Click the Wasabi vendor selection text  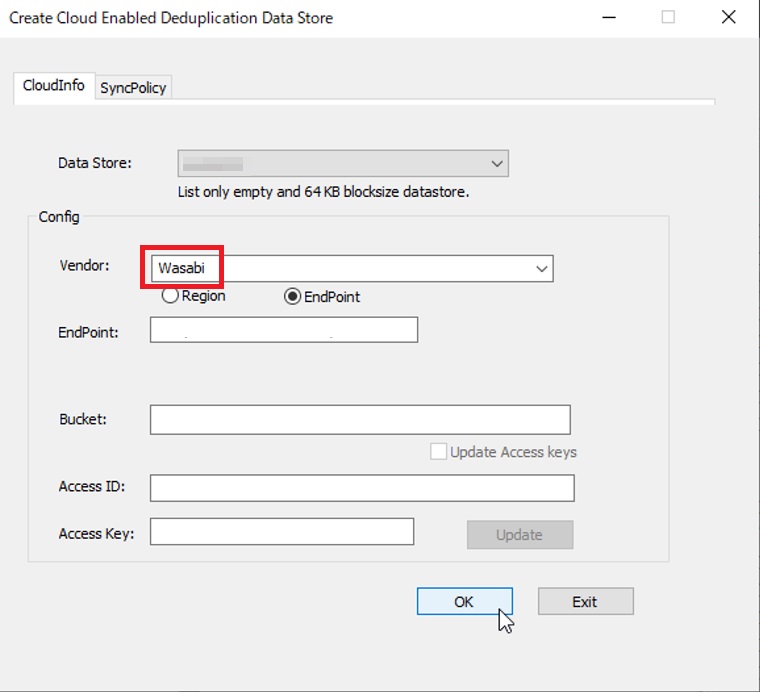coord(181,268)
